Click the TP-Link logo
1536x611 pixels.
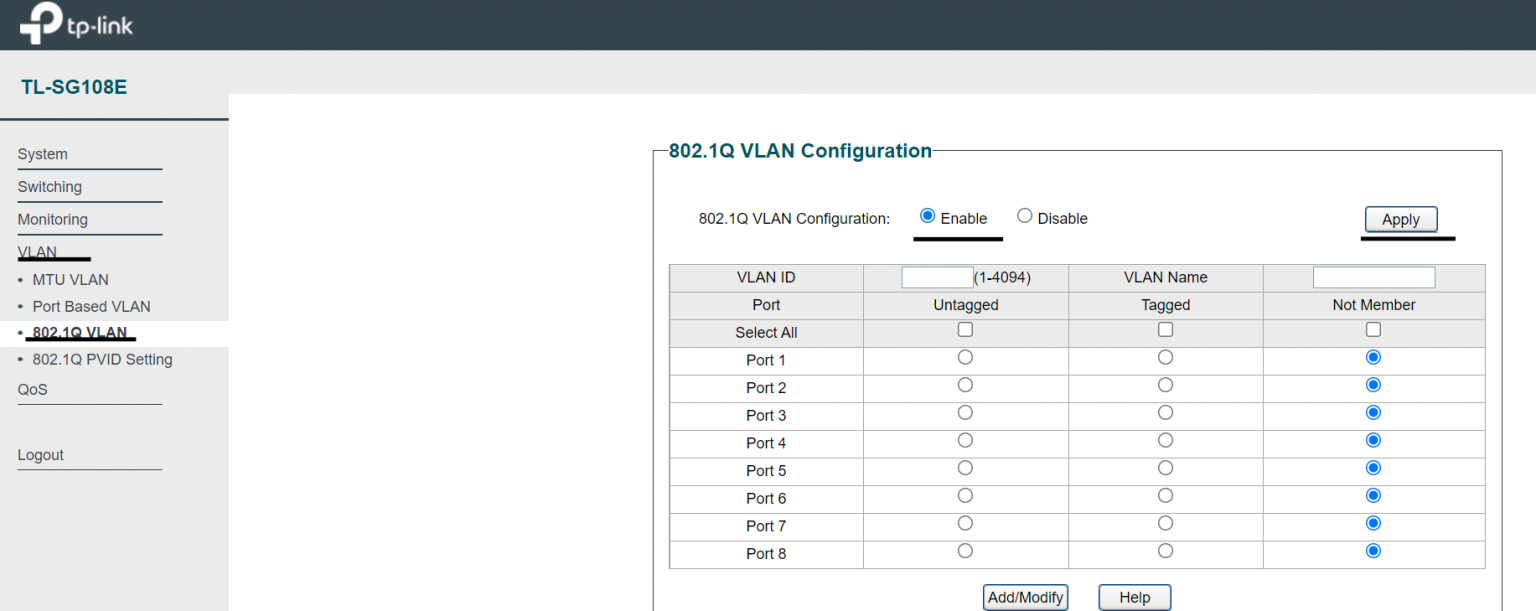click(75, 24)
